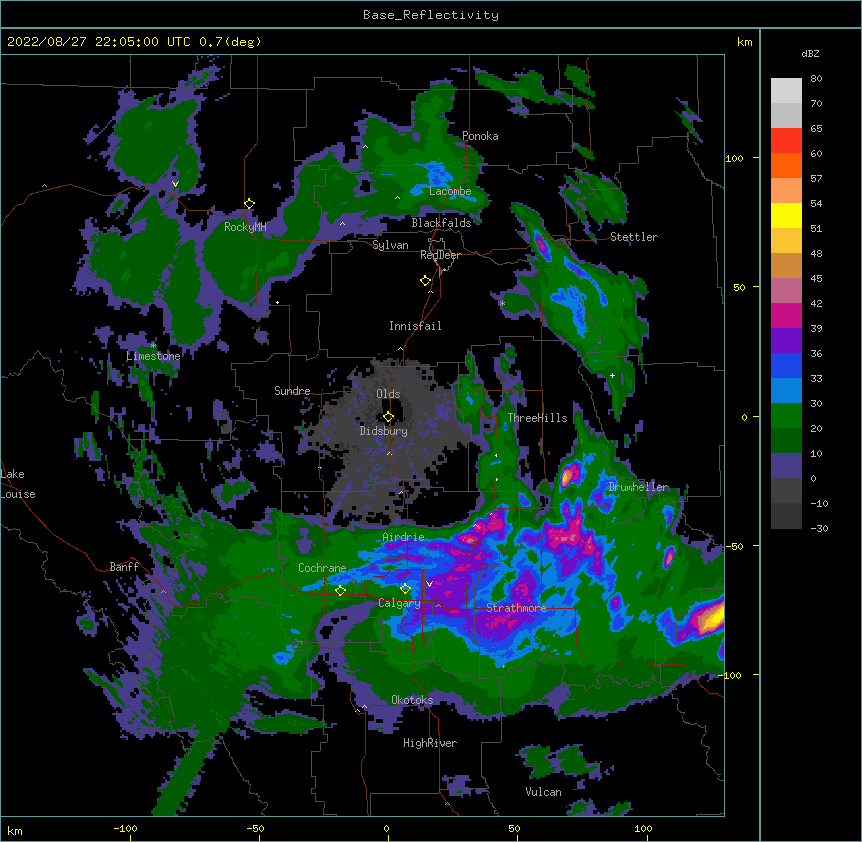Click the 45 value on dBZ legend

[x=816, y=279]
